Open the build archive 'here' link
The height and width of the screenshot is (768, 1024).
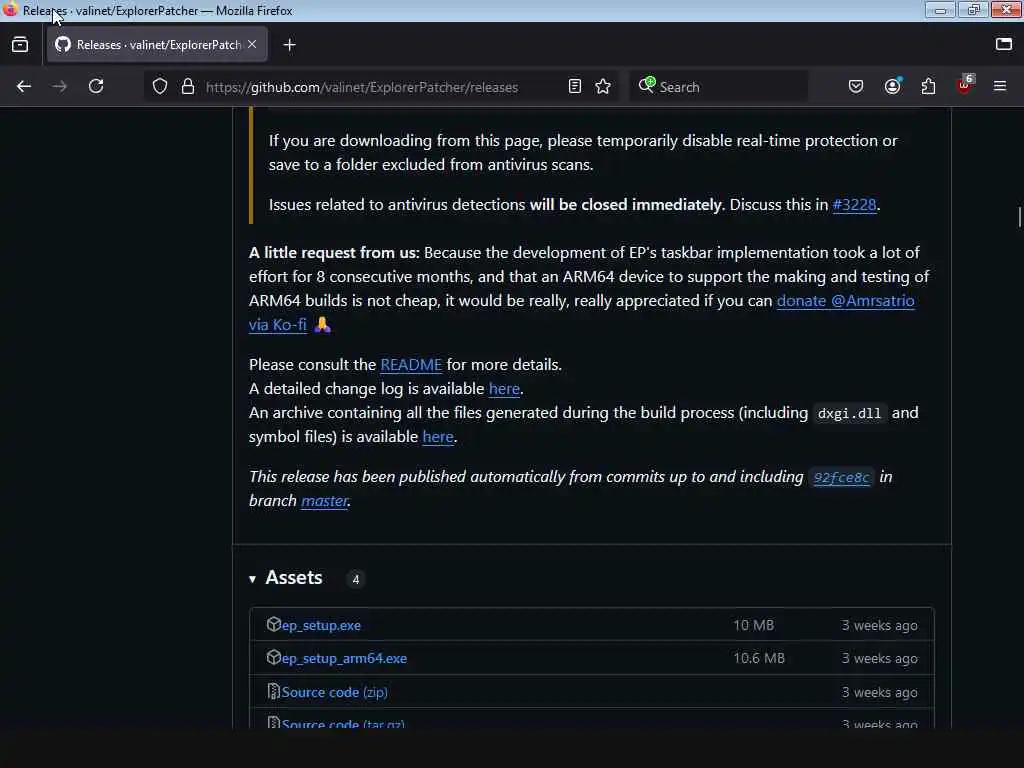click(x=438, y=436)
